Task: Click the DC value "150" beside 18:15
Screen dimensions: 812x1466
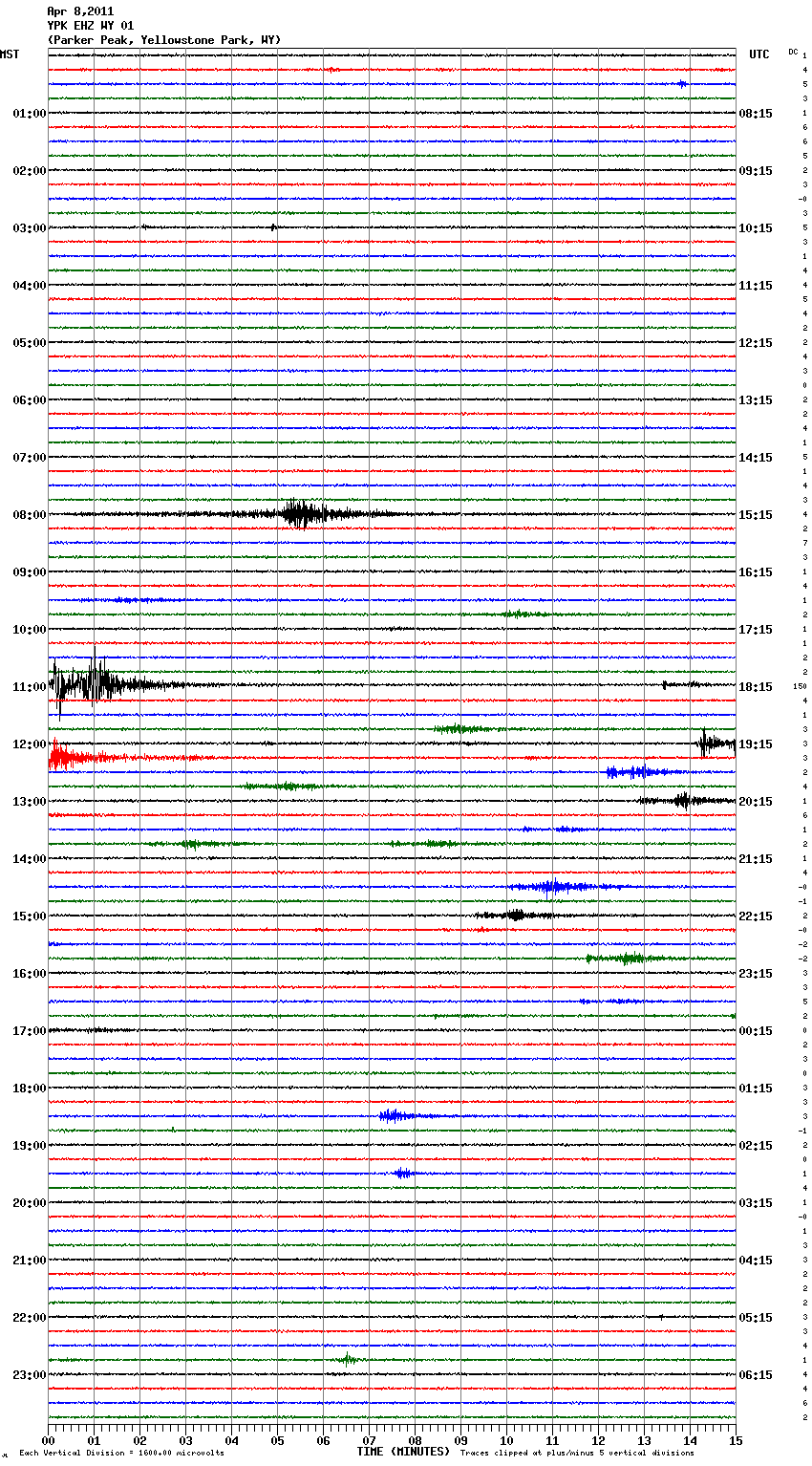Action: pos(800,687)
